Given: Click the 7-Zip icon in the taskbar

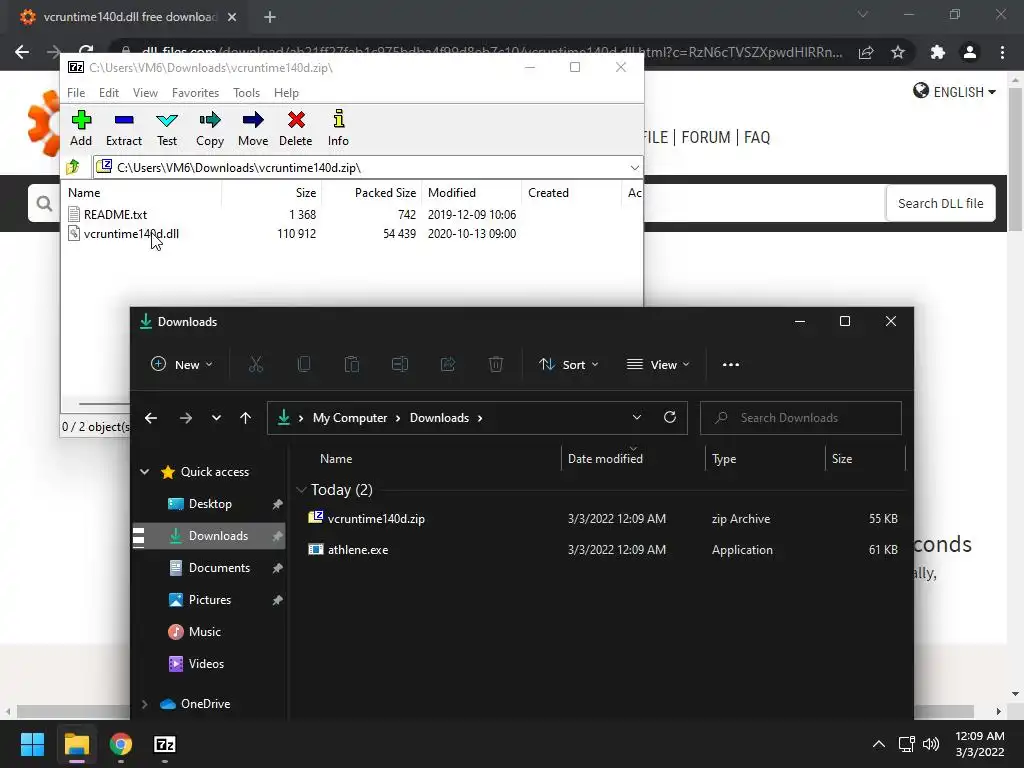Looking at the screenshot, I should (165, 744).
